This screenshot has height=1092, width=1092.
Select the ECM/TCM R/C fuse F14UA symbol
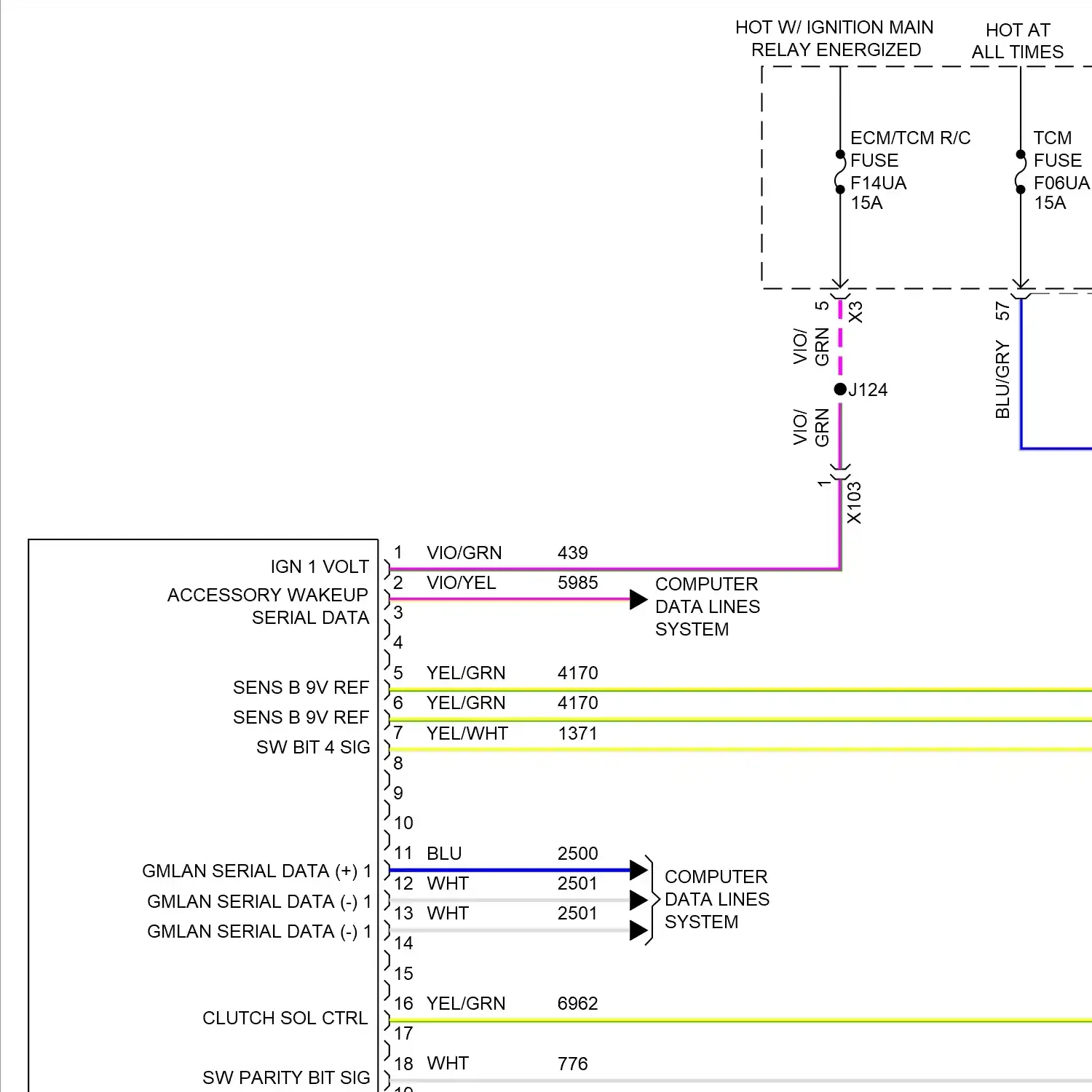coord(841,171)
